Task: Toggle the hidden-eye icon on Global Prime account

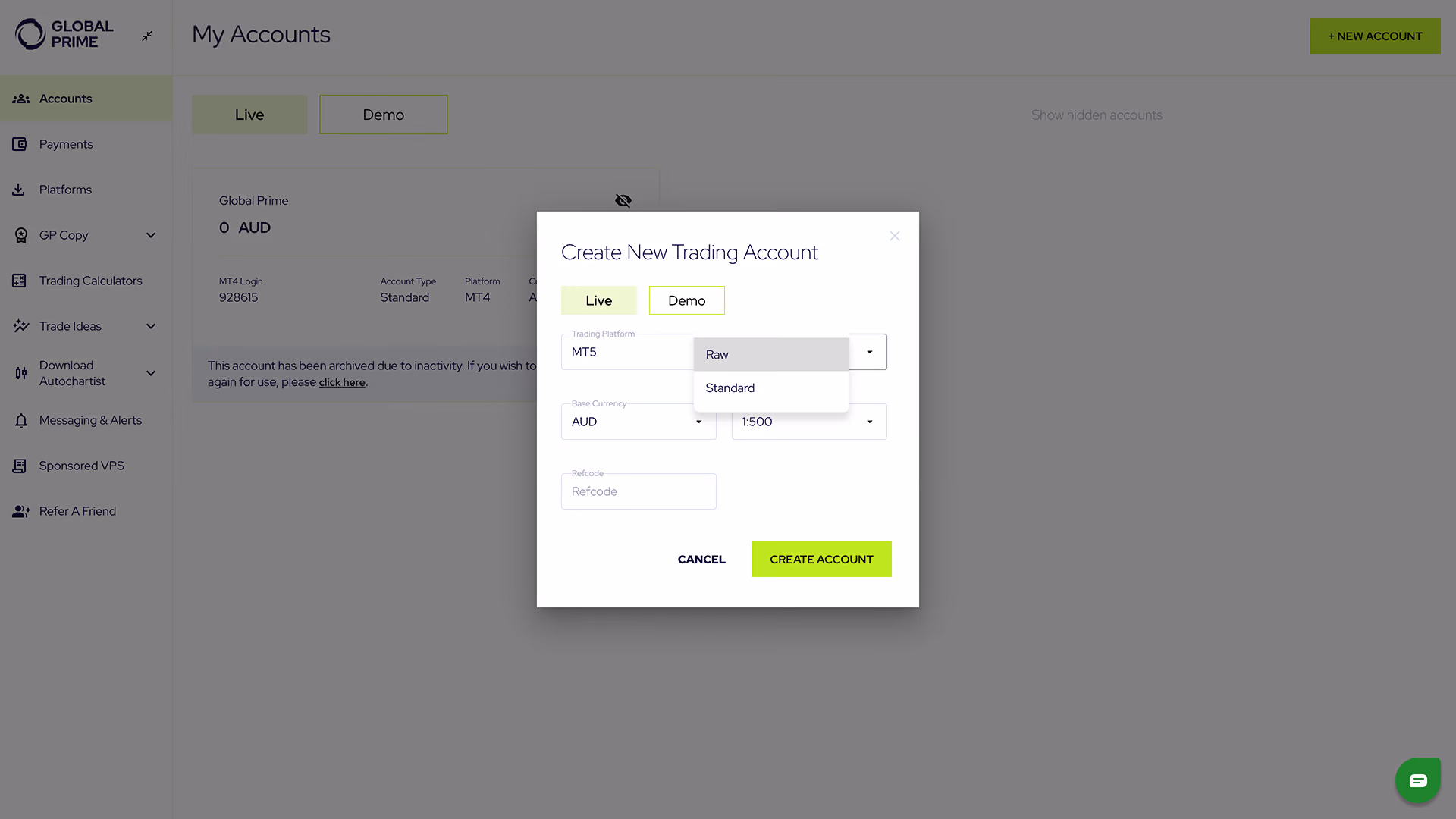Action: 623,201
